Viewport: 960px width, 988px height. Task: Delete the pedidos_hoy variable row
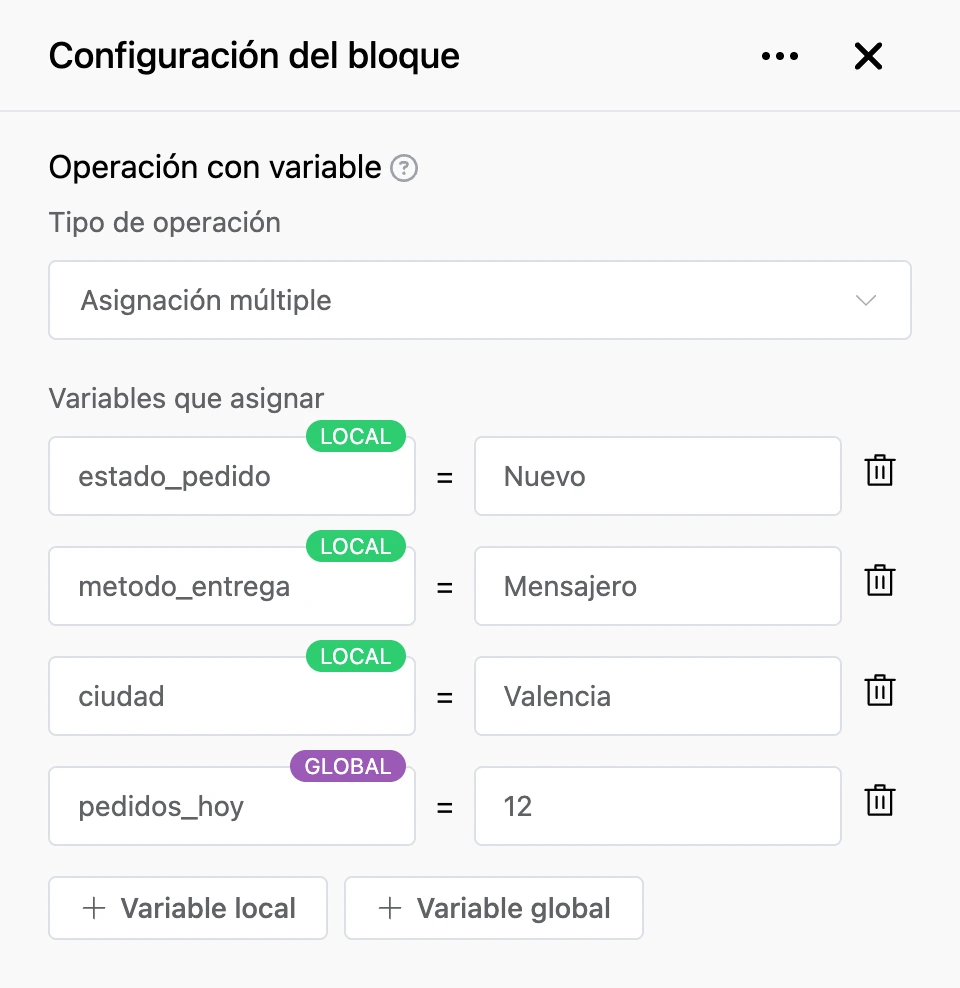[880, 800]
